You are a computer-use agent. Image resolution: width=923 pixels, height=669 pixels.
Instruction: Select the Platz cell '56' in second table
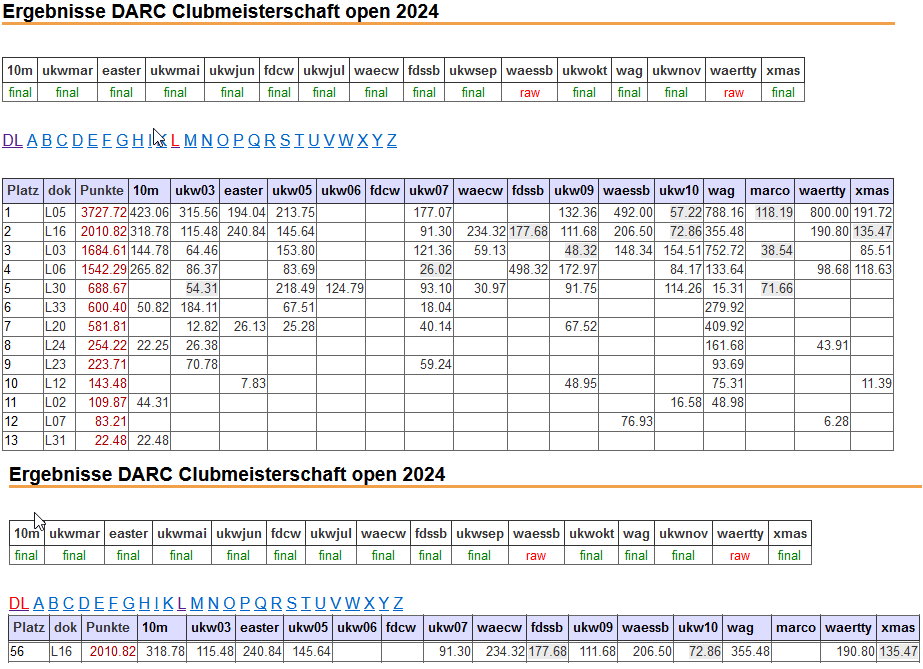(29, 652)
